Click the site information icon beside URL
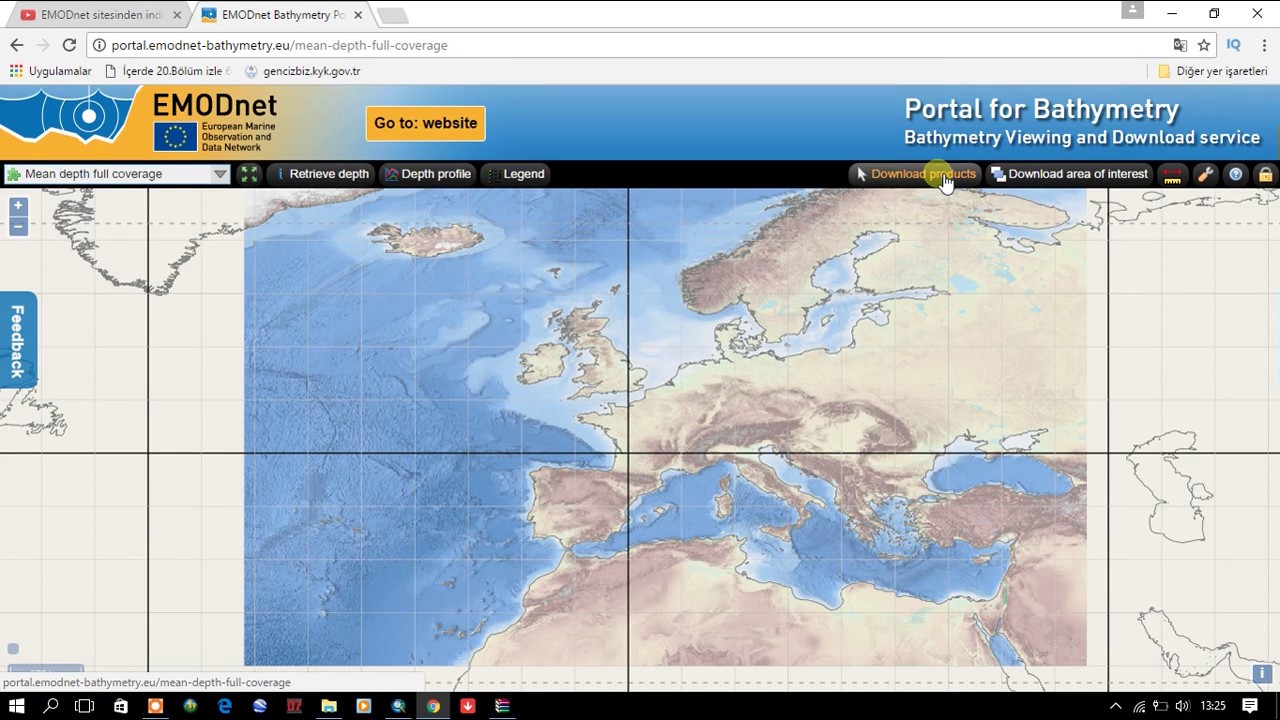The image size is (1280, 720). [99, 45]
